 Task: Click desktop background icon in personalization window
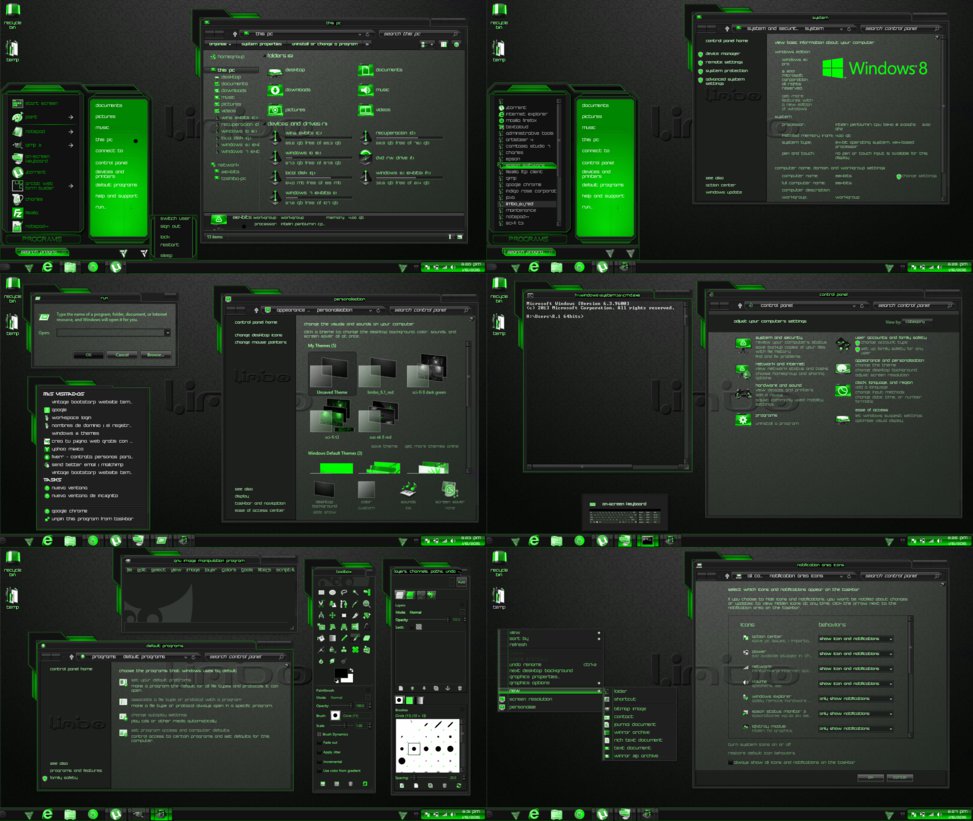[x=325, y=489]
